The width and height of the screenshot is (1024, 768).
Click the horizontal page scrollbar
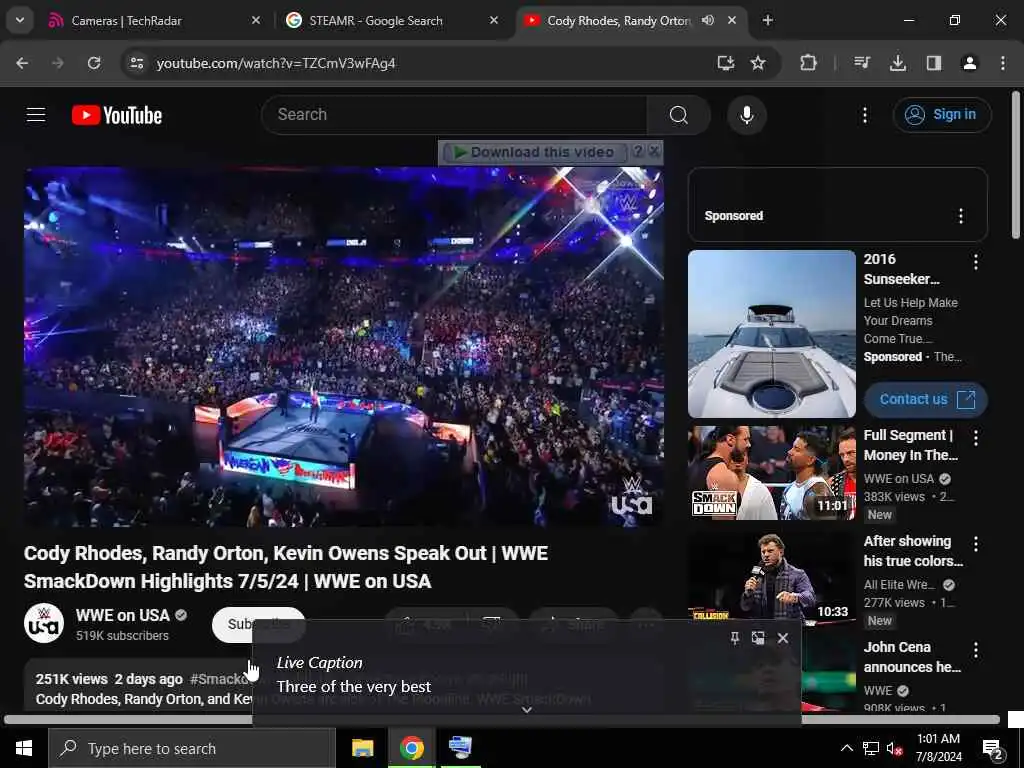pyautogui.click(x=502, y=720)
